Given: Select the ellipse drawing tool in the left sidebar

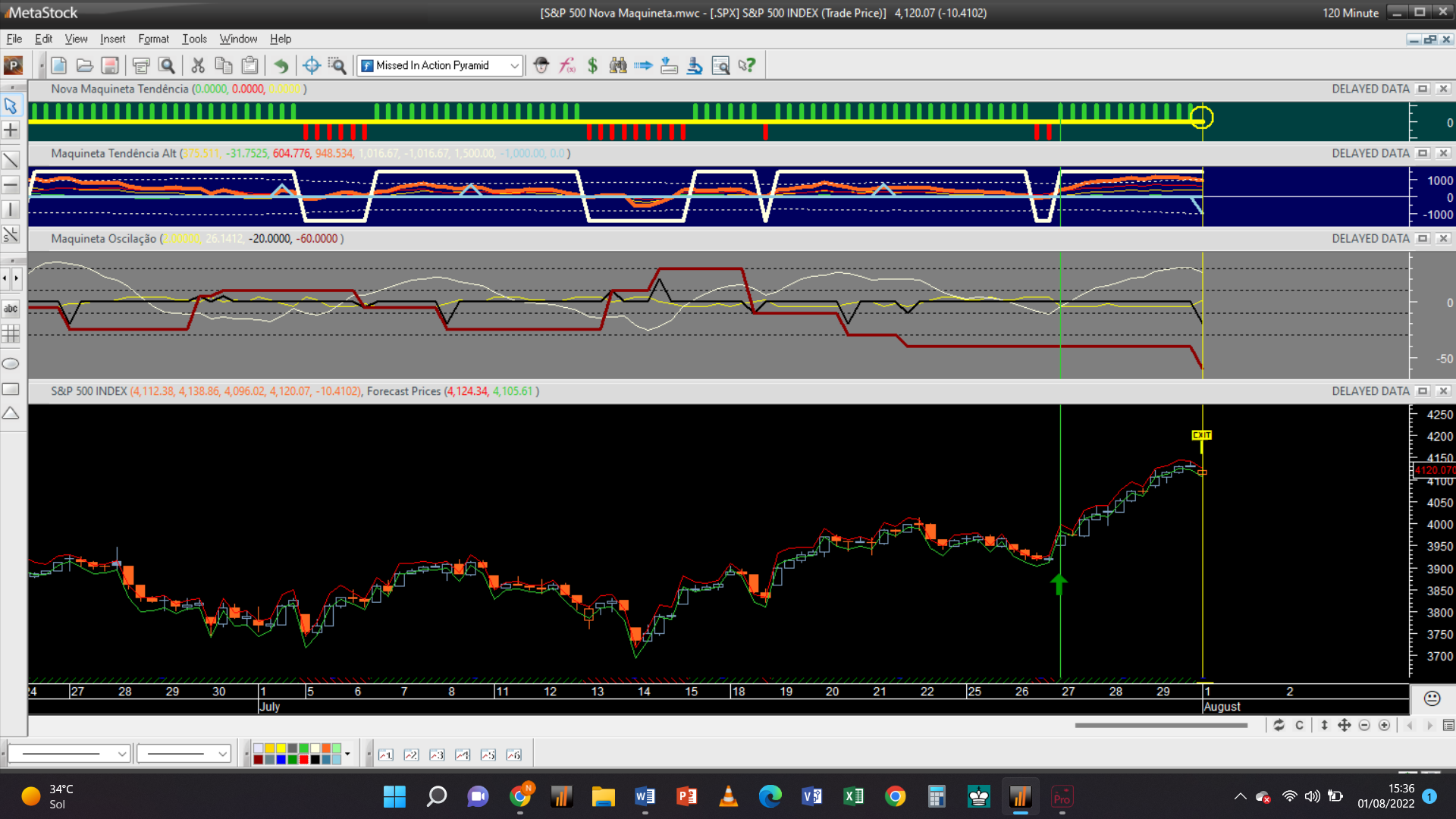Looking at the screenshot, I should tap(11, 364).
